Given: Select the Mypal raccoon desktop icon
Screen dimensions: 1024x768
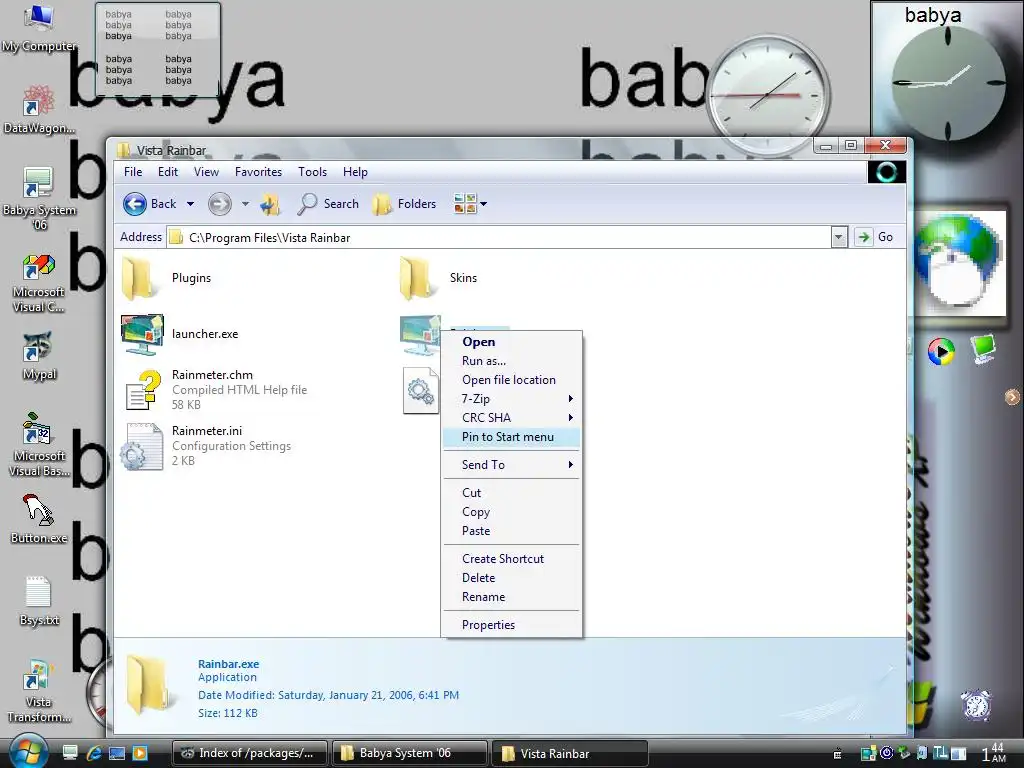Looking at the screenshot, I should (x=39, y=357).
